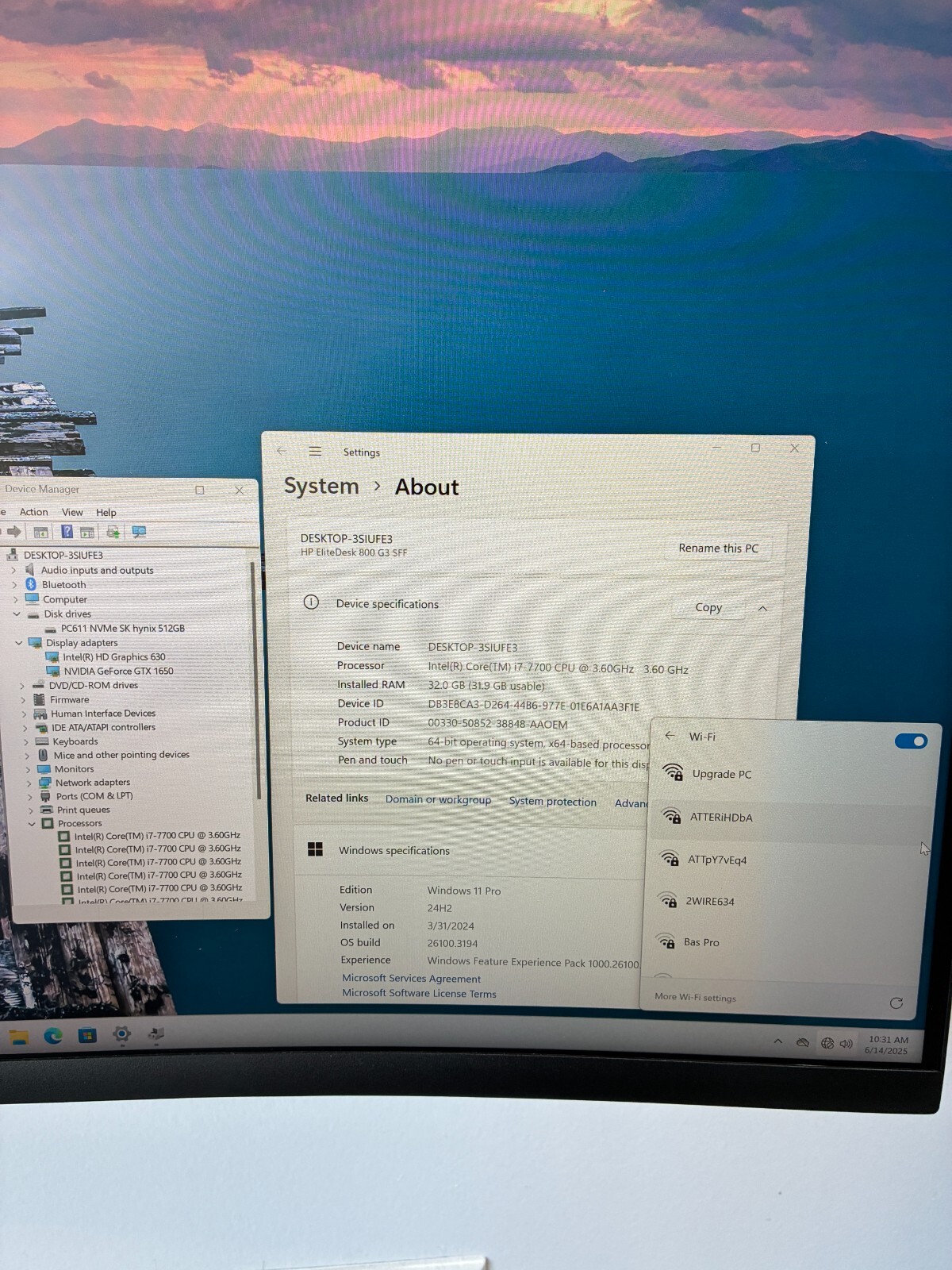Click the Mice and other pointing devices icon

coord(43,755)
